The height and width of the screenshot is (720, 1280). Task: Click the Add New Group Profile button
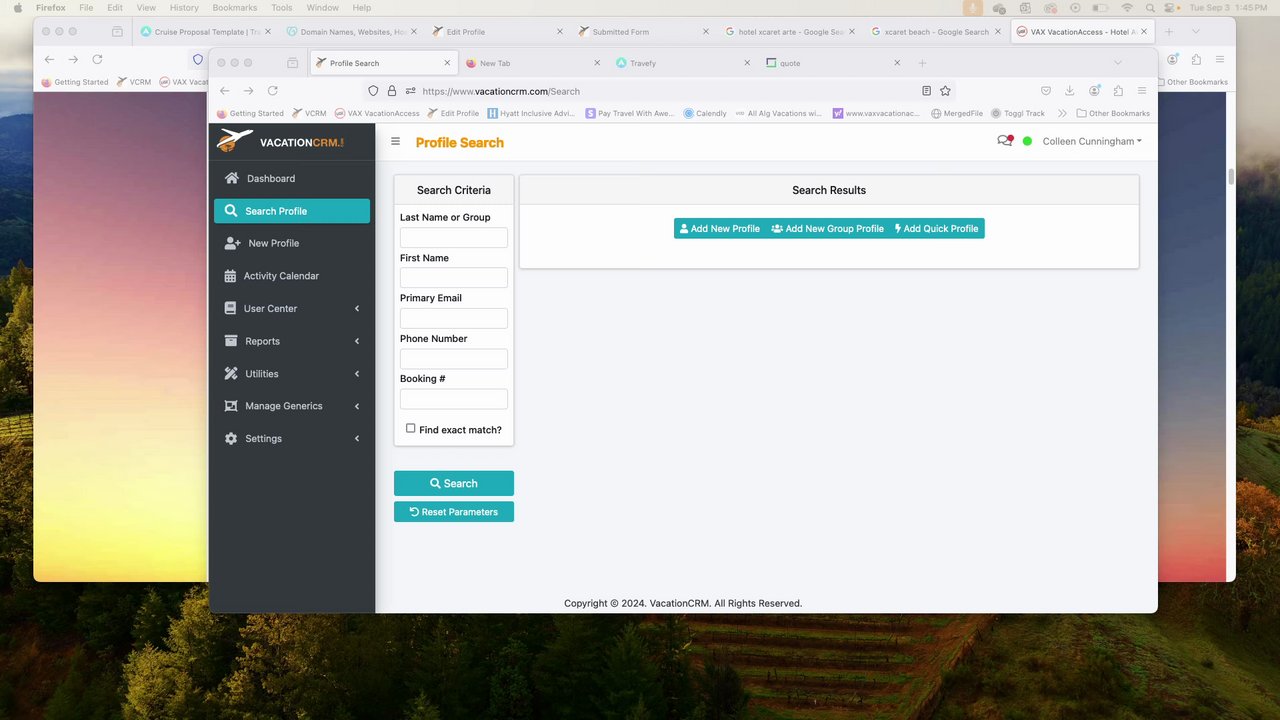827,229
